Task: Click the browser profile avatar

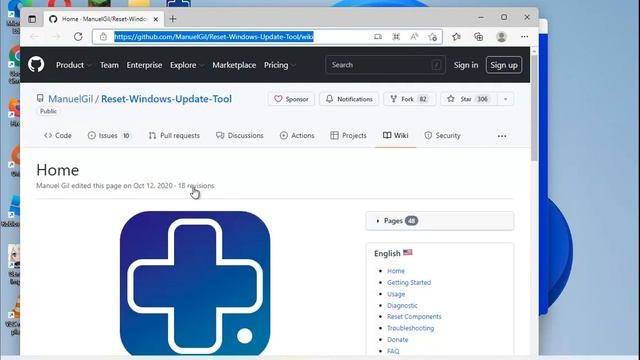Action: click(501, 37)
